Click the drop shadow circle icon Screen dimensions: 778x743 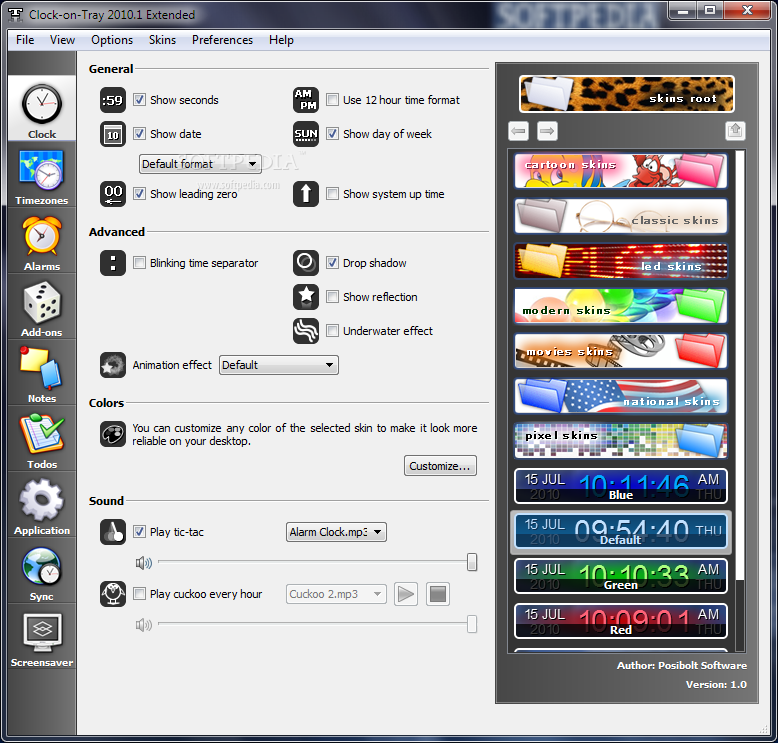pyautogui.click(x=306, y=263)
